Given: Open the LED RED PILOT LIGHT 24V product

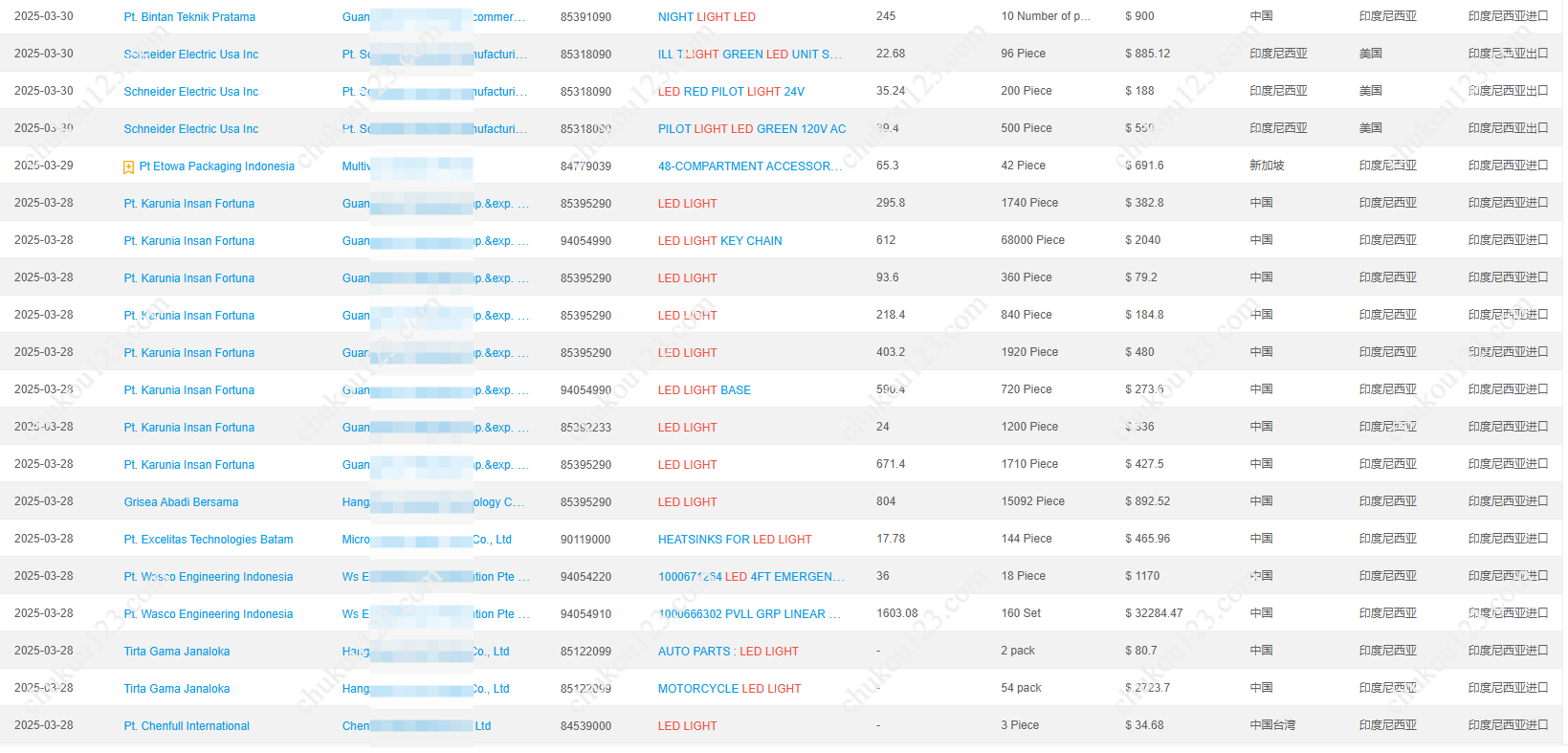Looking at the screenshot, I should [731, 92].
